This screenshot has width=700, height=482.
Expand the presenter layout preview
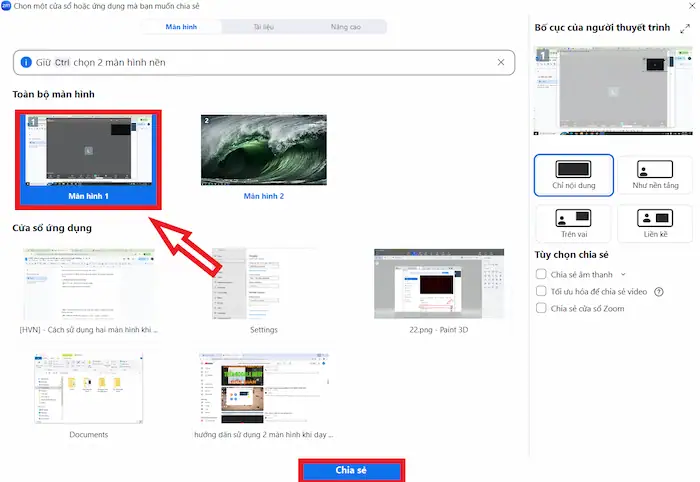tap(684, 30)
